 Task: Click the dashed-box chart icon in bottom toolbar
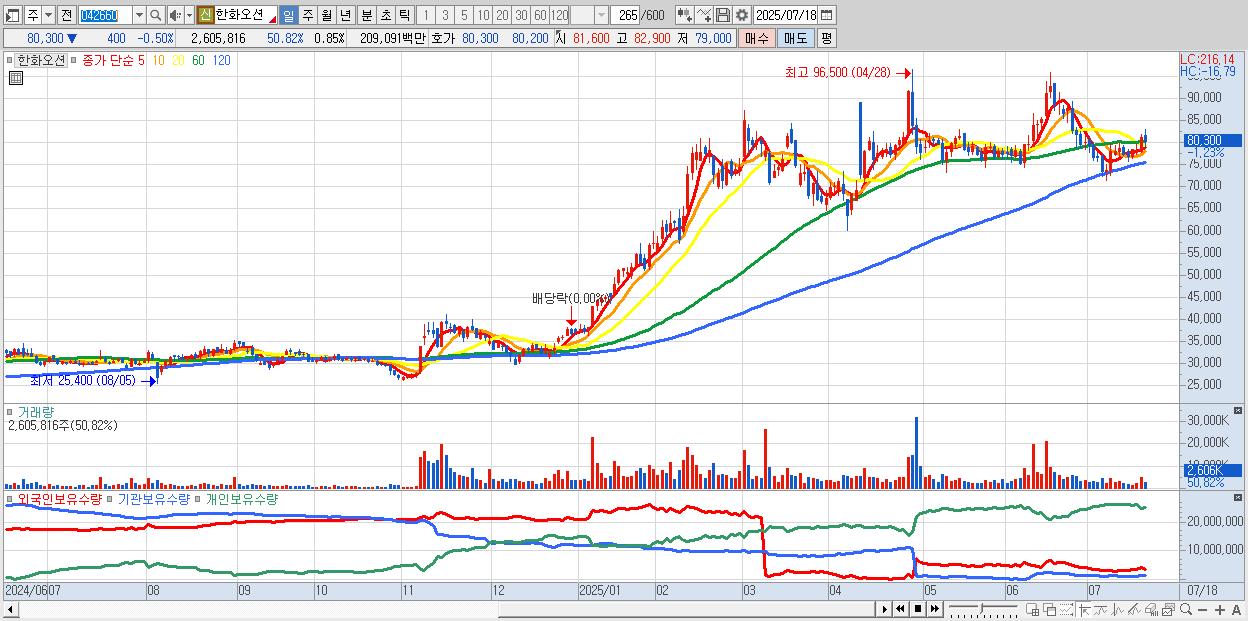(1066, 610)
